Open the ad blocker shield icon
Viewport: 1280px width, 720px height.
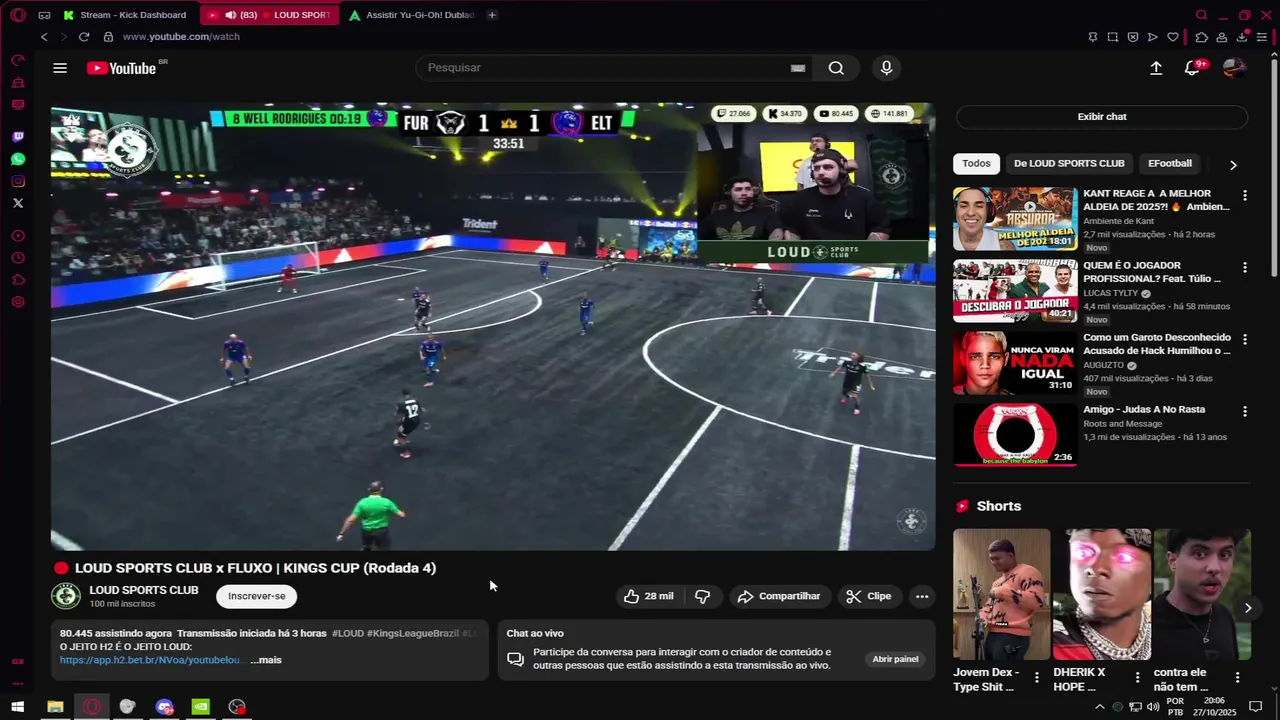pos(1133,37)
